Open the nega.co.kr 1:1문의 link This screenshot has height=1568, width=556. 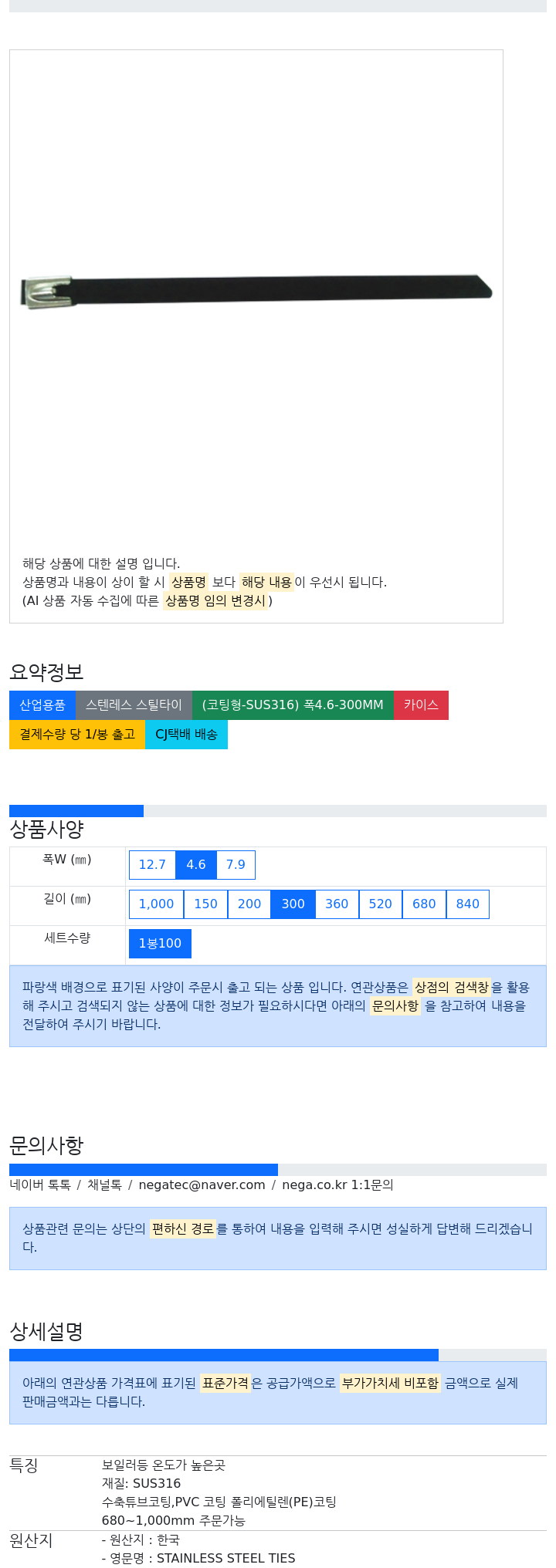[x=337, y=1185]
